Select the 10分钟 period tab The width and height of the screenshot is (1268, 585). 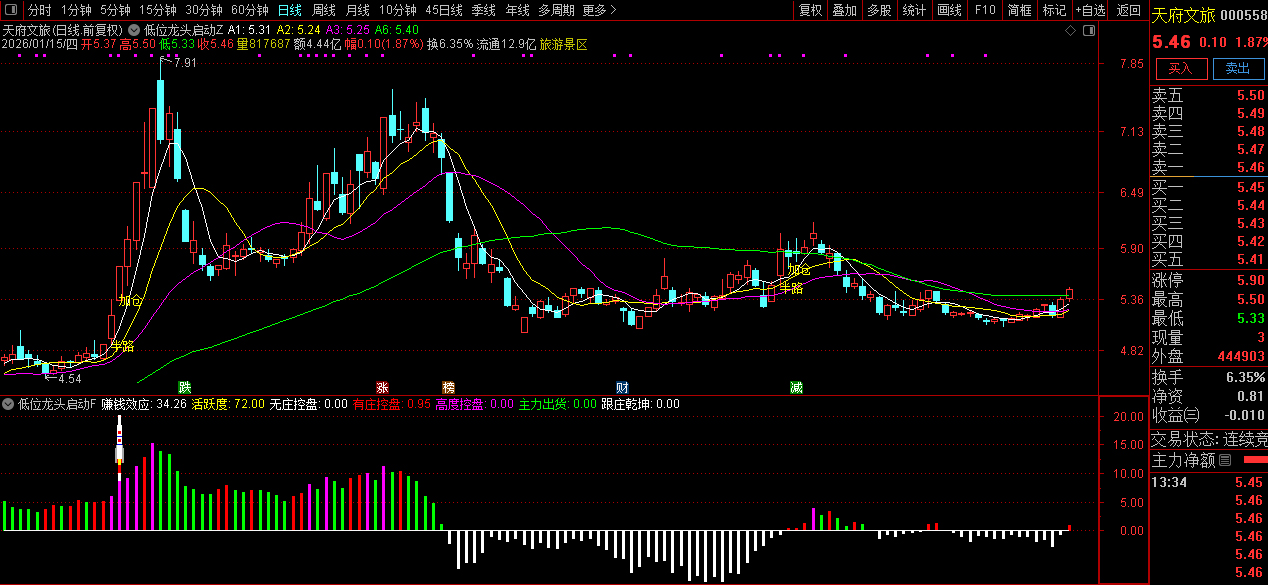point(398,10)
